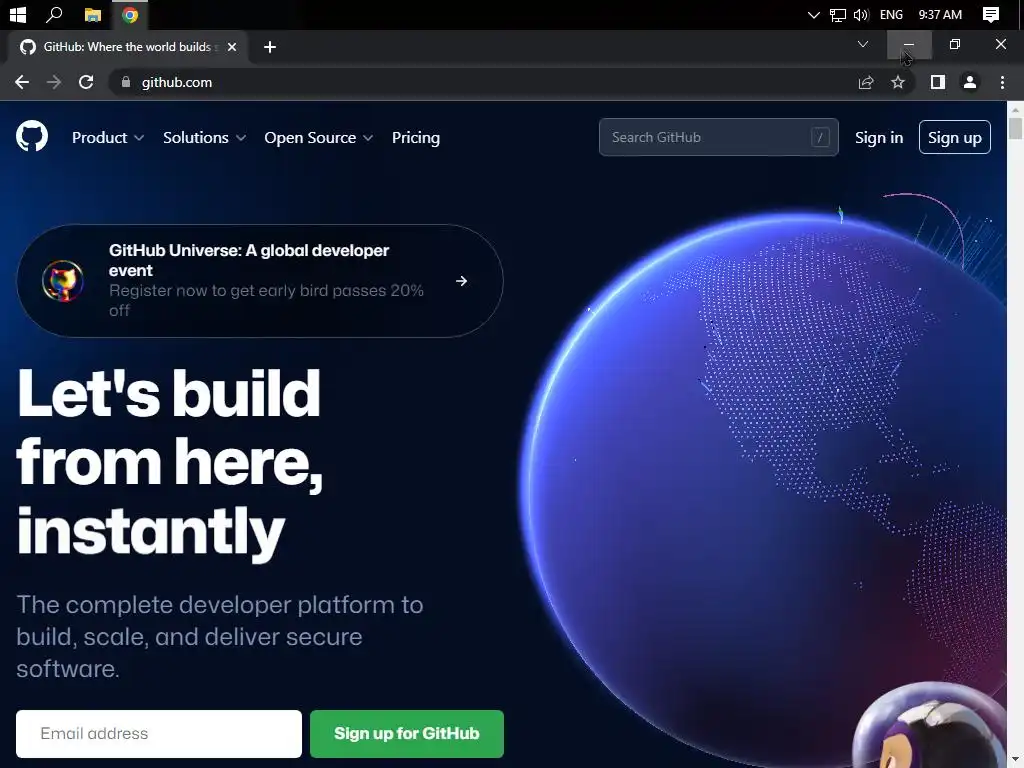
Task: Click the GitHub Octocat logo
Action: [x=31, y=136]
